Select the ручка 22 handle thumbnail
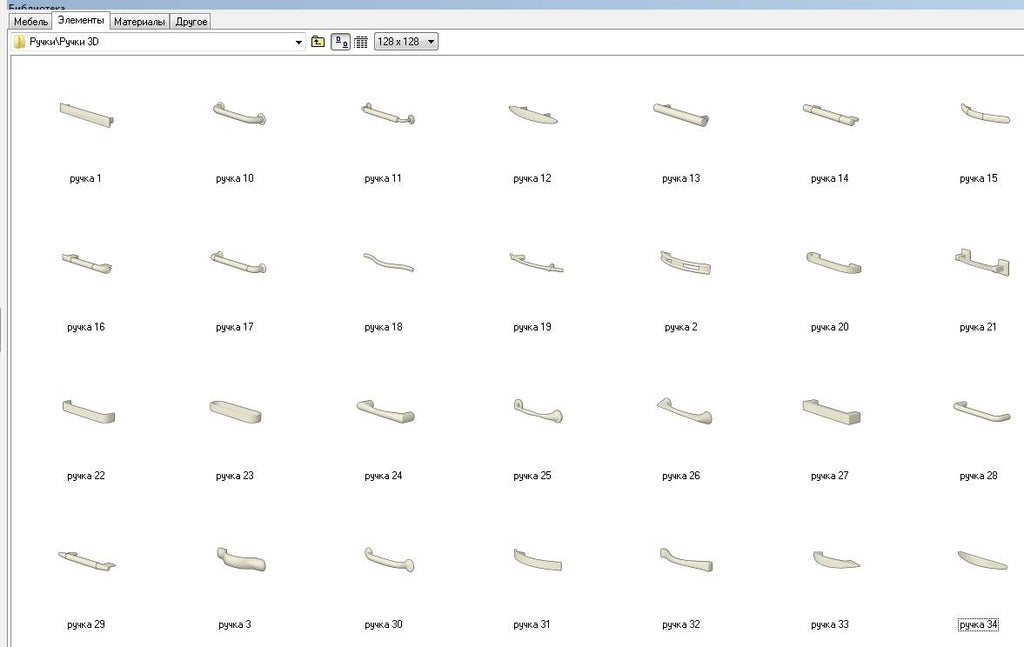 click(x=89, y=411)
